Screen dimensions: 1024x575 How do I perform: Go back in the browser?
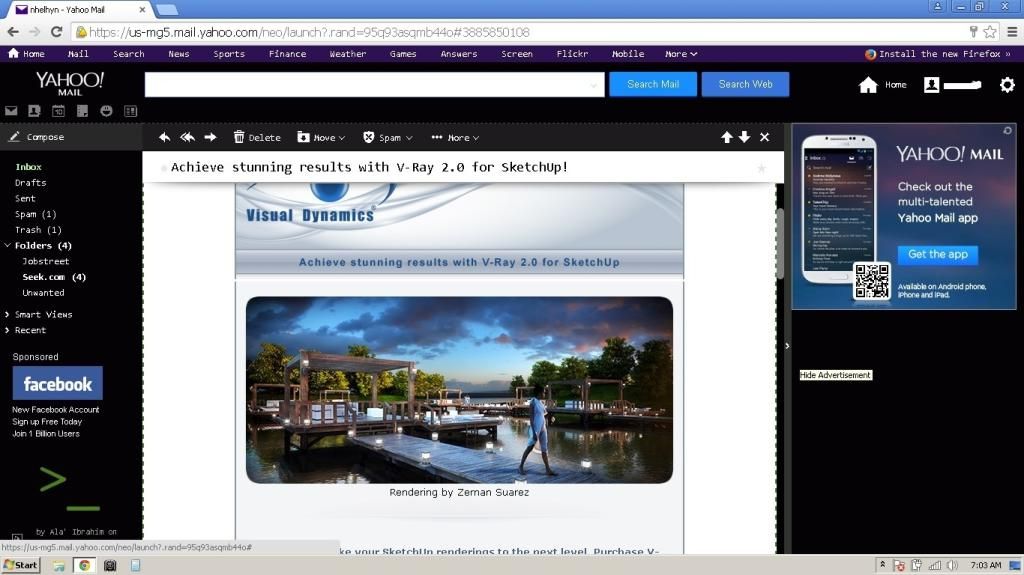(x=13, y=31)
